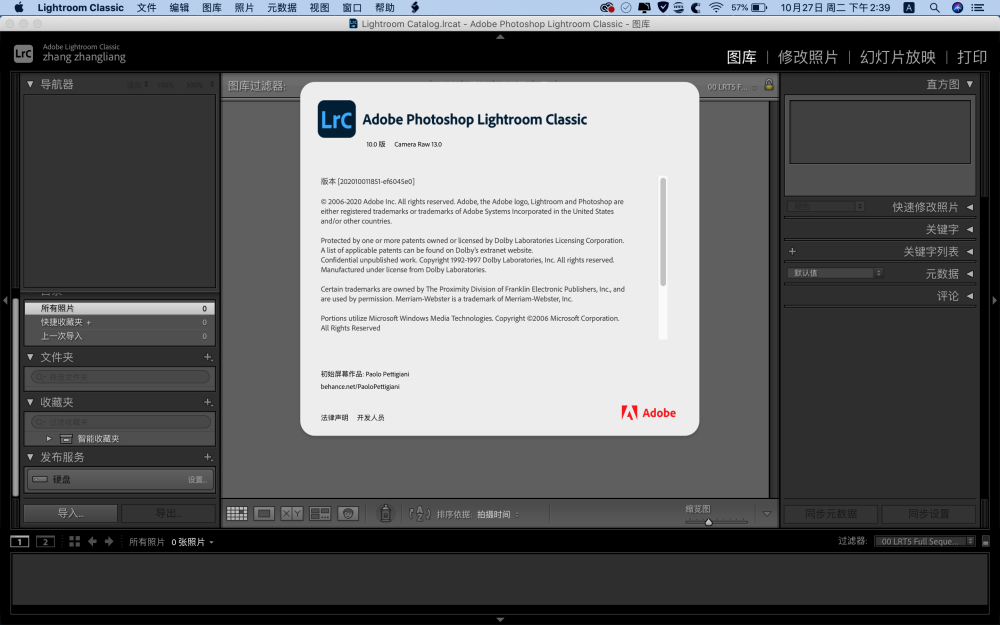
Task: Hide the right panel group with edge arrow
Action: (x=994, y=300)
